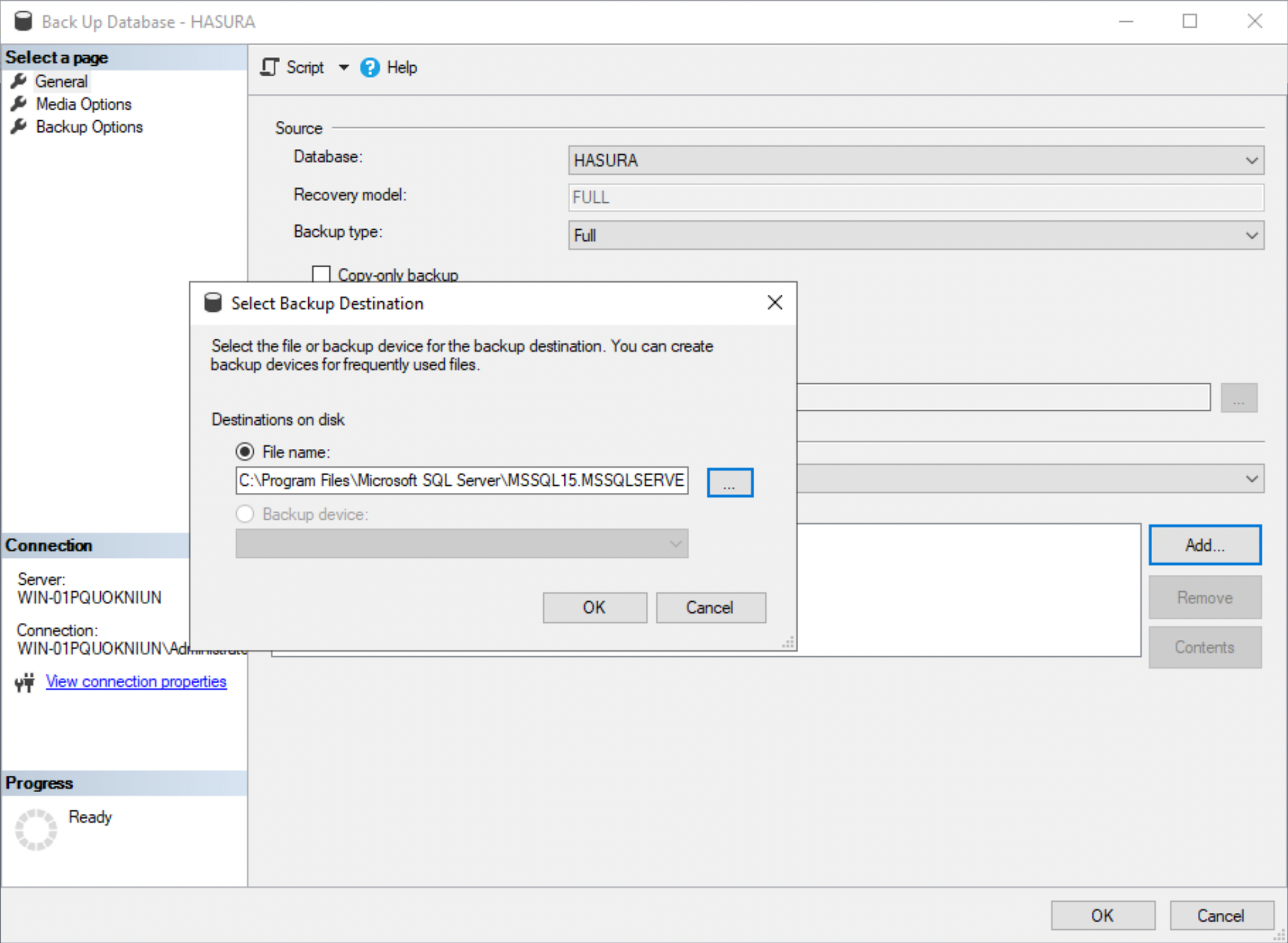
Task: Click the Destinations on disk label
Action: coord(278,420)
